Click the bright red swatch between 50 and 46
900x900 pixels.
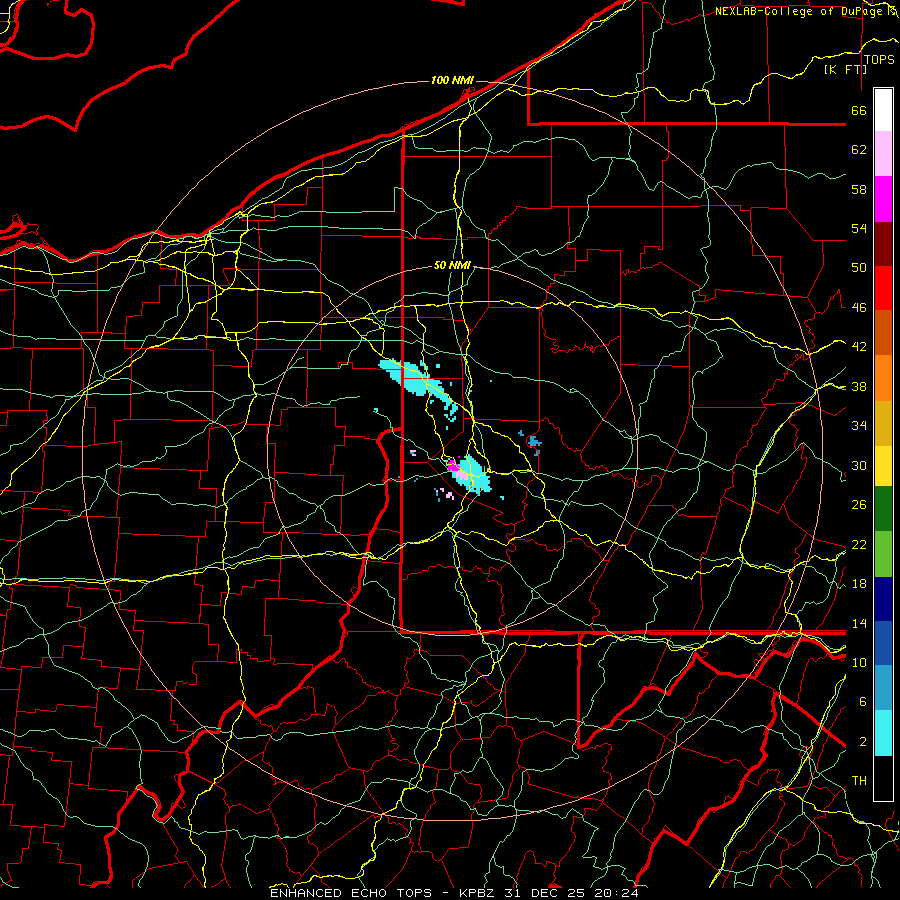(883, 288)
